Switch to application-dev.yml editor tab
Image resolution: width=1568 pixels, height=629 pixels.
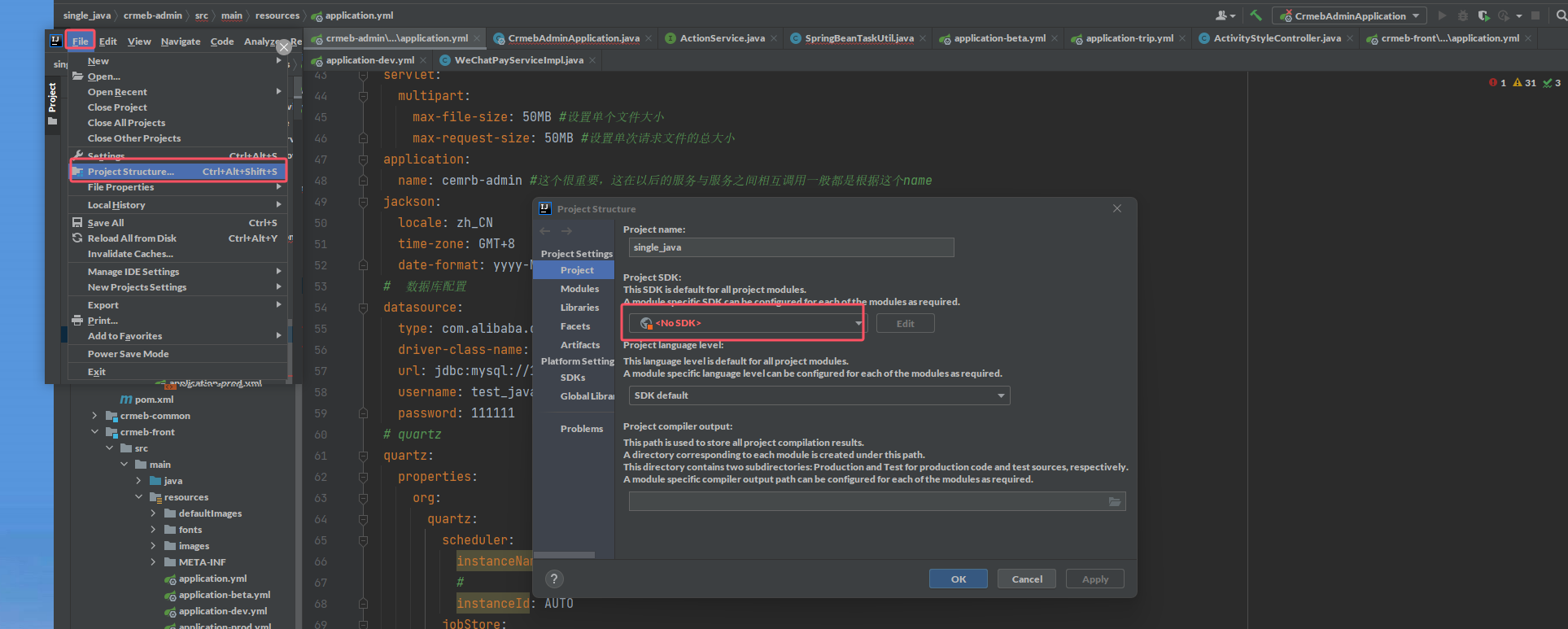[369, 60]
